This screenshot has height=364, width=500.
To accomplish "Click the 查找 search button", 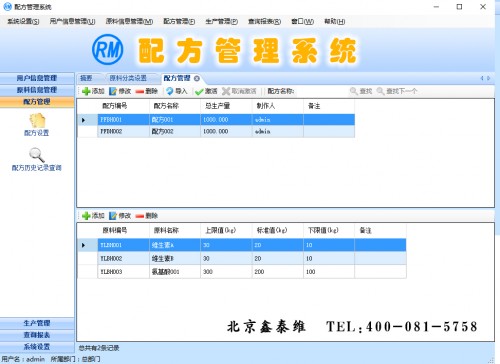I will click(361, 91).
